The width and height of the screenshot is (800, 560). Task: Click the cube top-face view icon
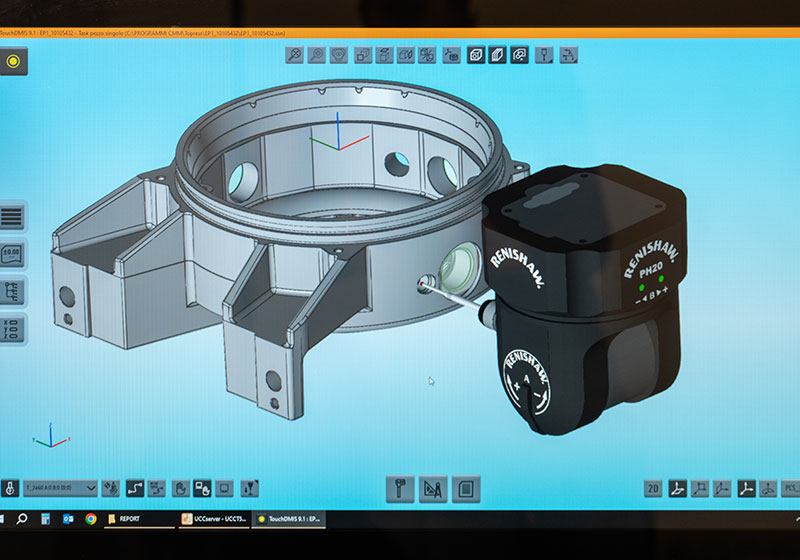pyautogui.click(x=384, y=55)
